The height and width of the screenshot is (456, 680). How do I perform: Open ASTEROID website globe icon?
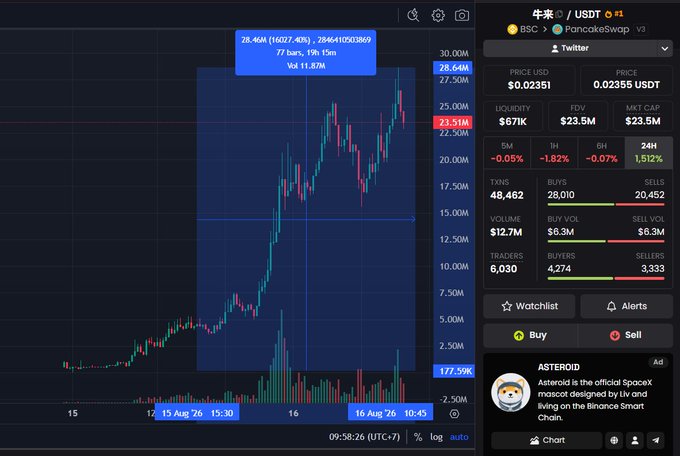pos(614,440)
